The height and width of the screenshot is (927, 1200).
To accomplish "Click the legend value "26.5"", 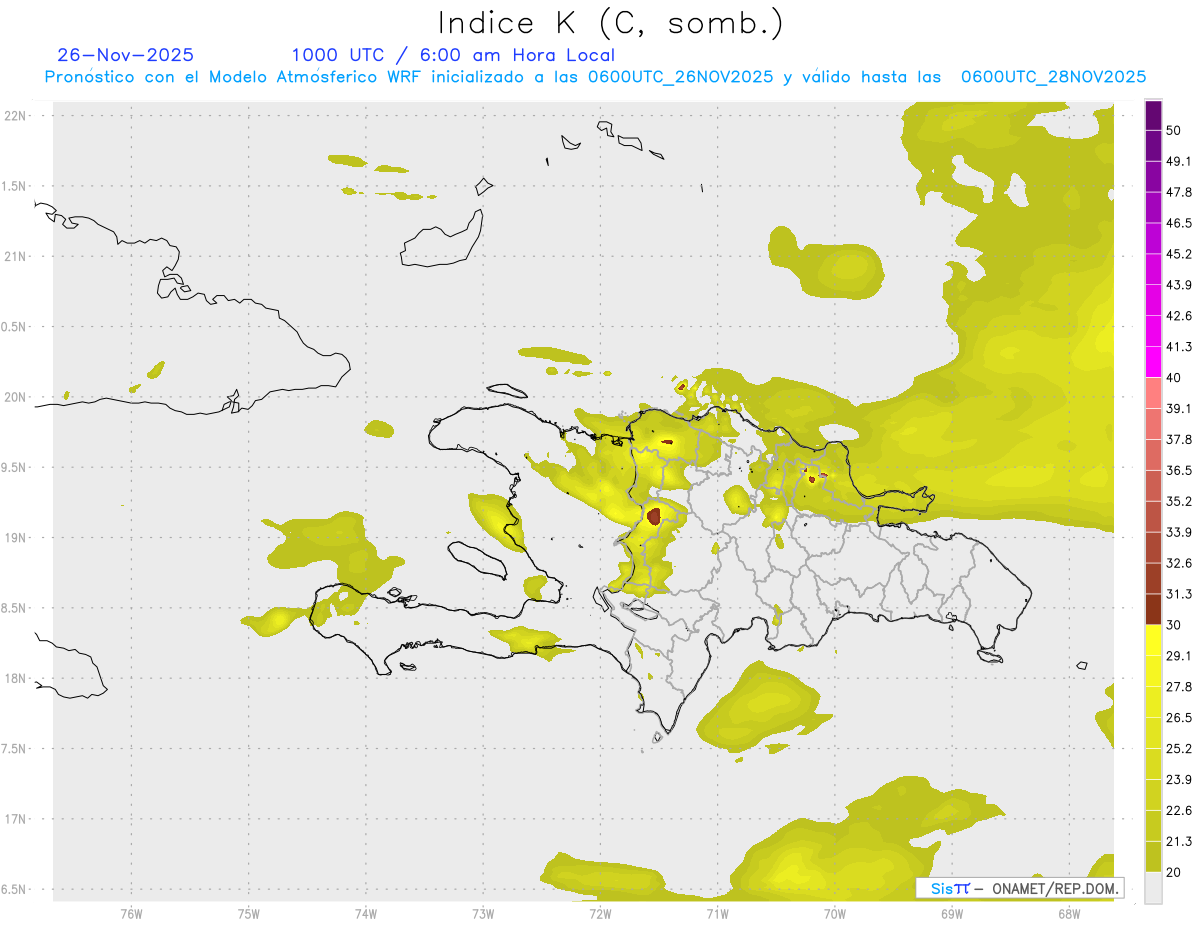I will (x=1178, y=718).
